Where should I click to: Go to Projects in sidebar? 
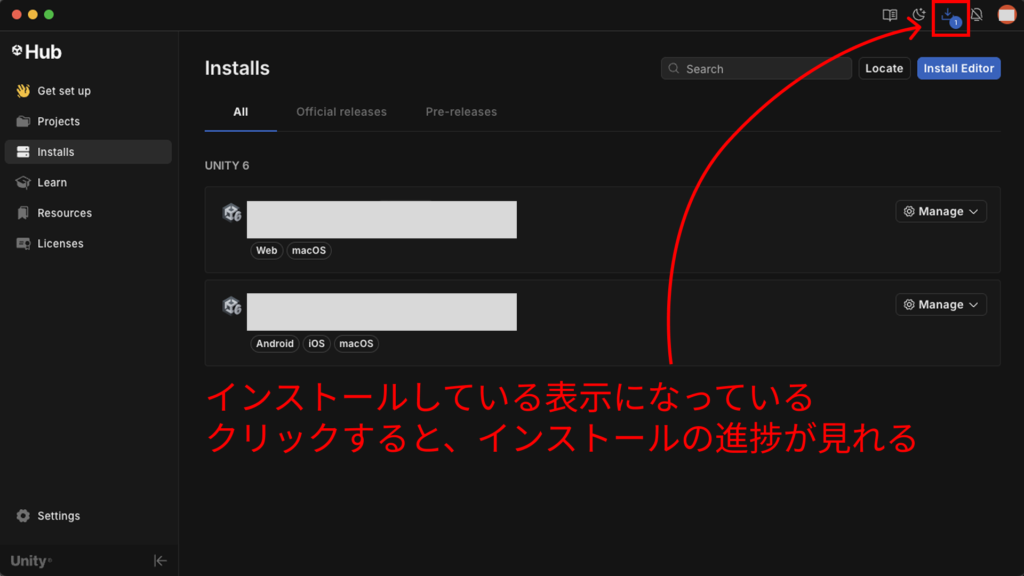[58, 122]
